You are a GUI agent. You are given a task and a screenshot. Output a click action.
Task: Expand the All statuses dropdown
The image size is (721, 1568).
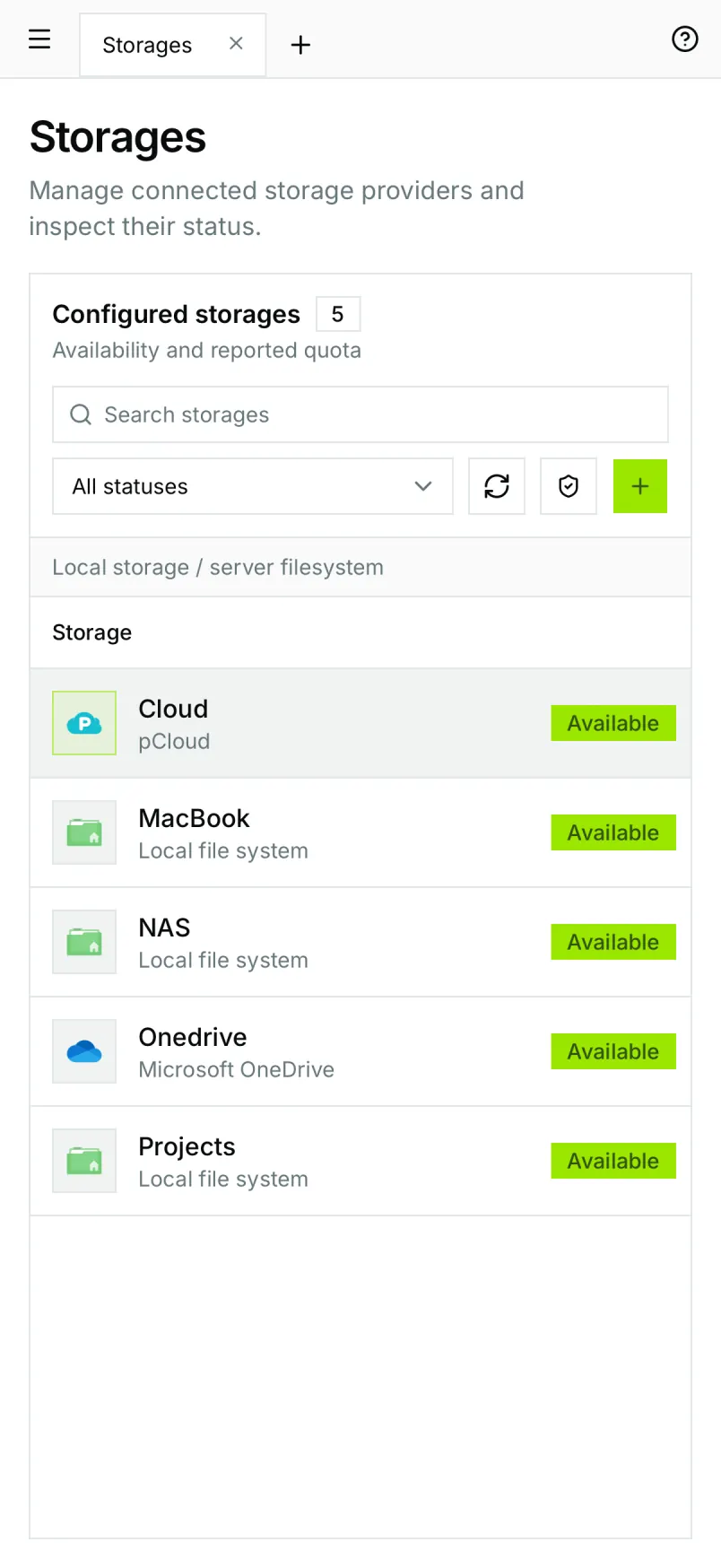(253, 486)
